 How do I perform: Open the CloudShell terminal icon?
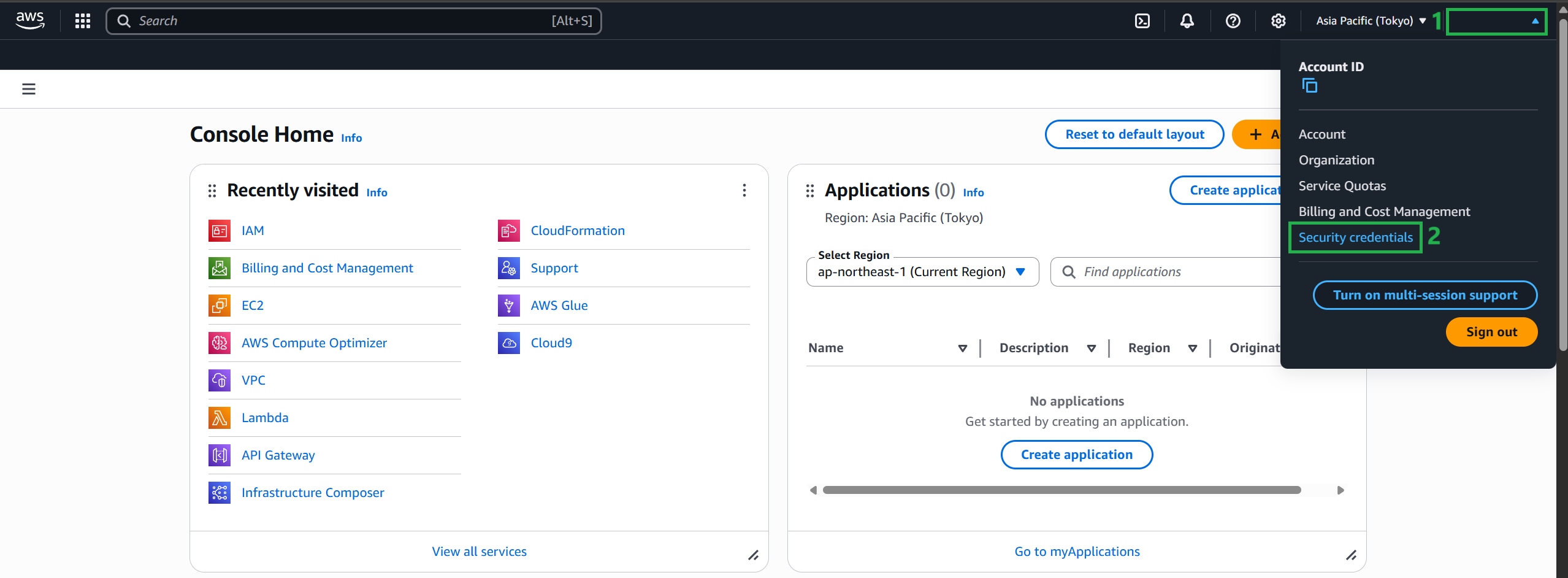click(x=1142, y=21)
